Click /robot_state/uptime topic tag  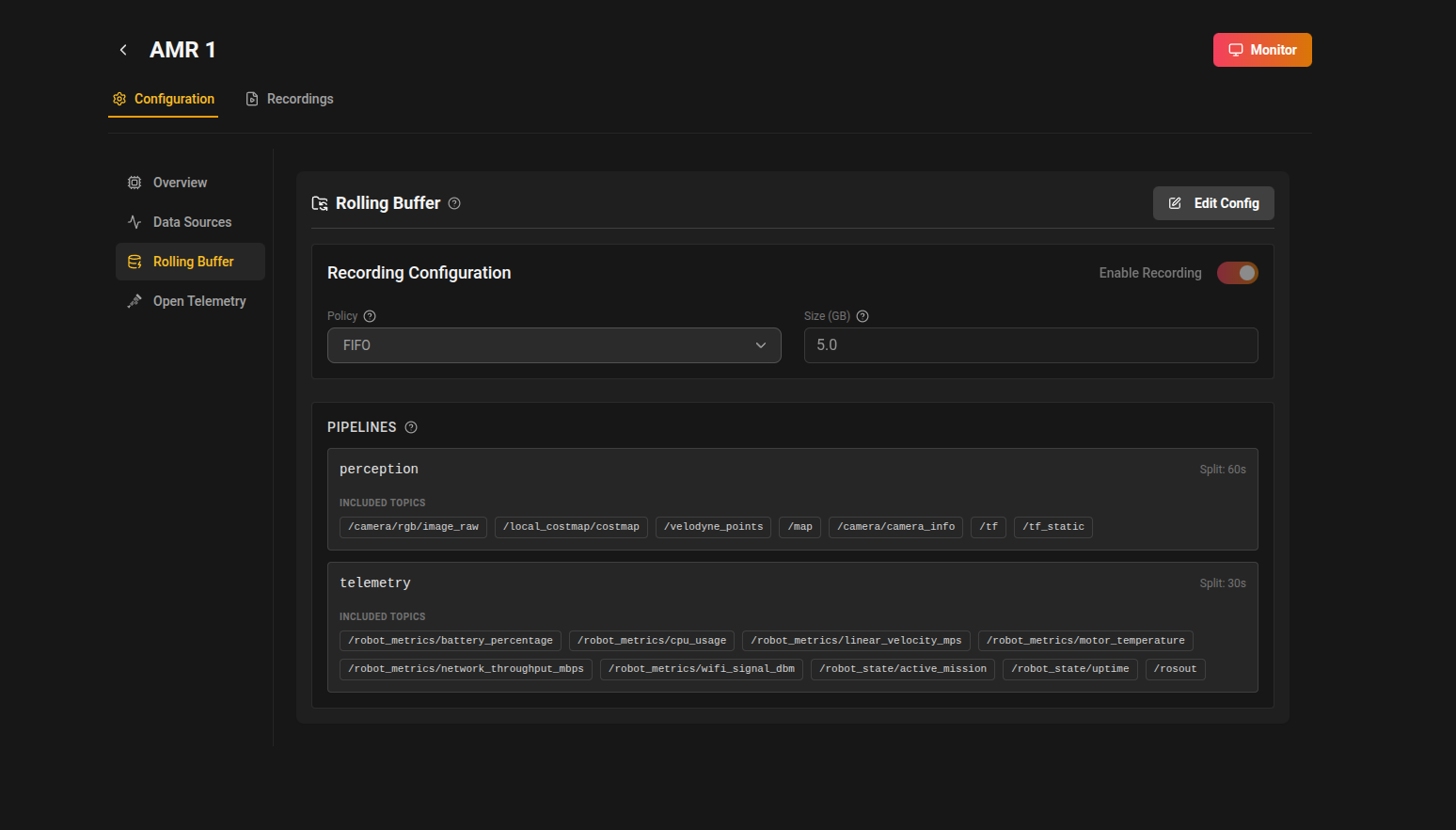1070,669
